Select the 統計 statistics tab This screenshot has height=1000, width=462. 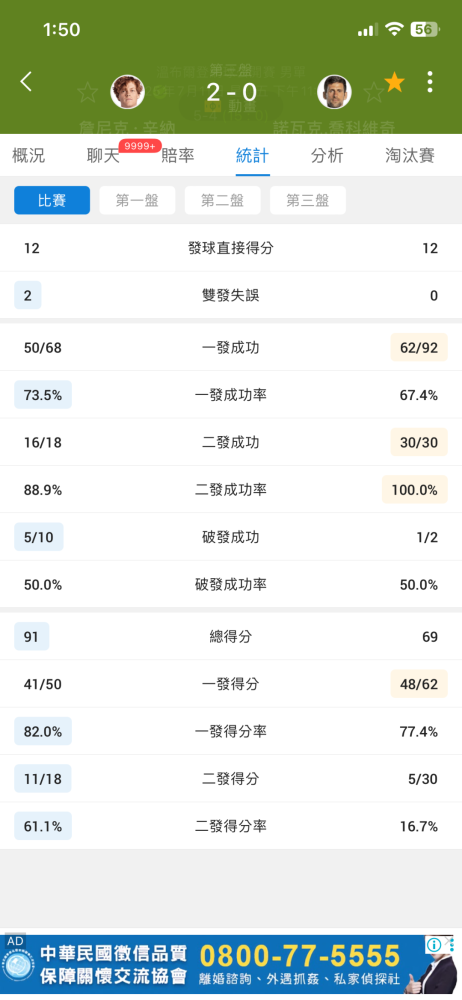pyautogui.click(x=252, y=155)
